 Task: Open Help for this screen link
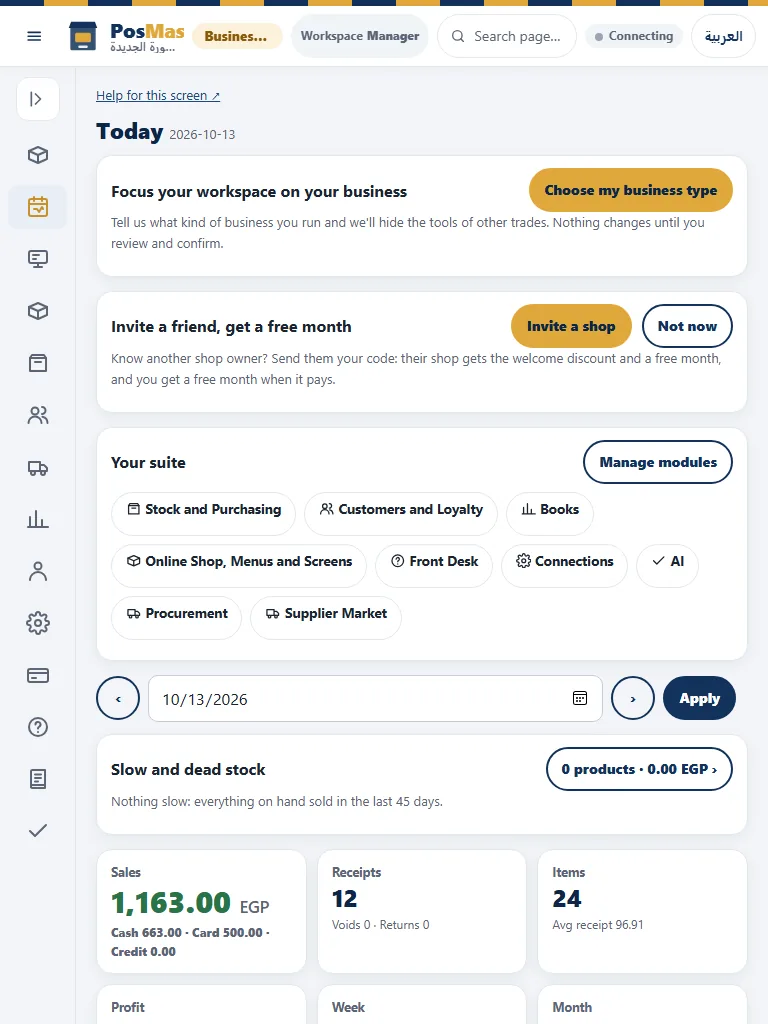click(x=157, y=95)
